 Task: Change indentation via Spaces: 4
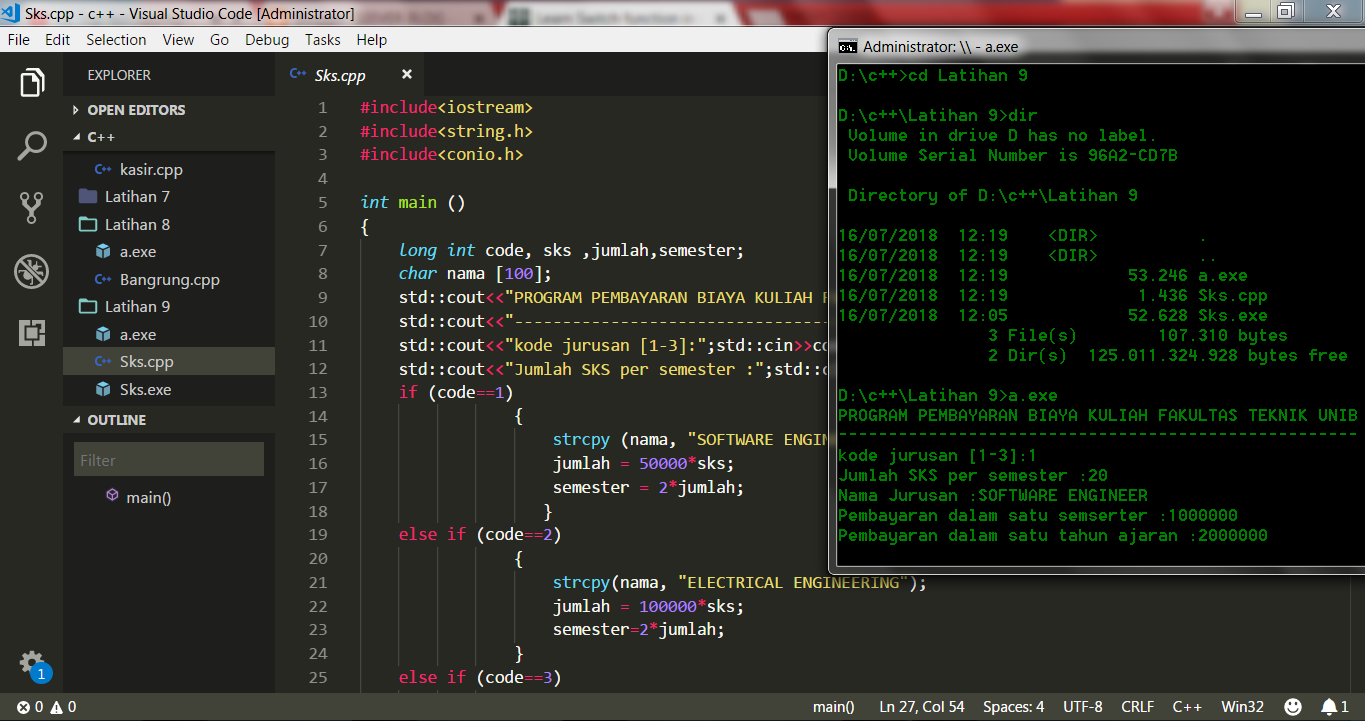1013,707
